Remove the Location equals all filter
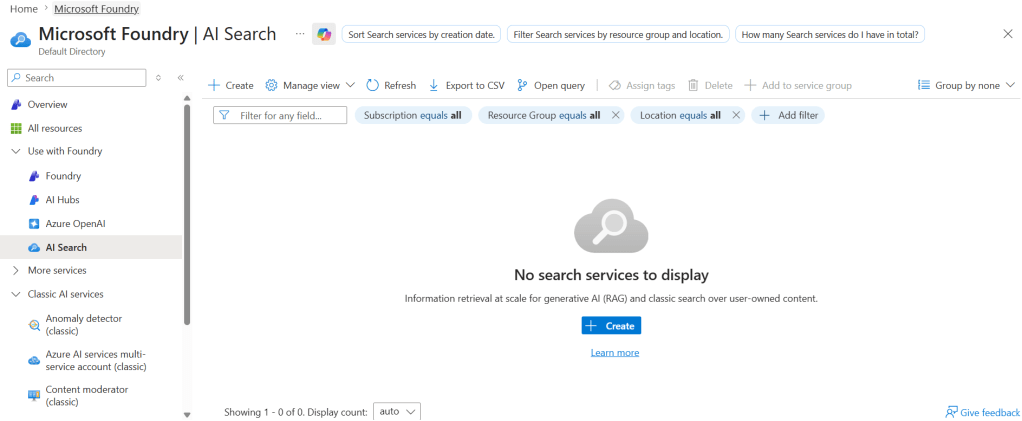 click(x=736, y=115)
